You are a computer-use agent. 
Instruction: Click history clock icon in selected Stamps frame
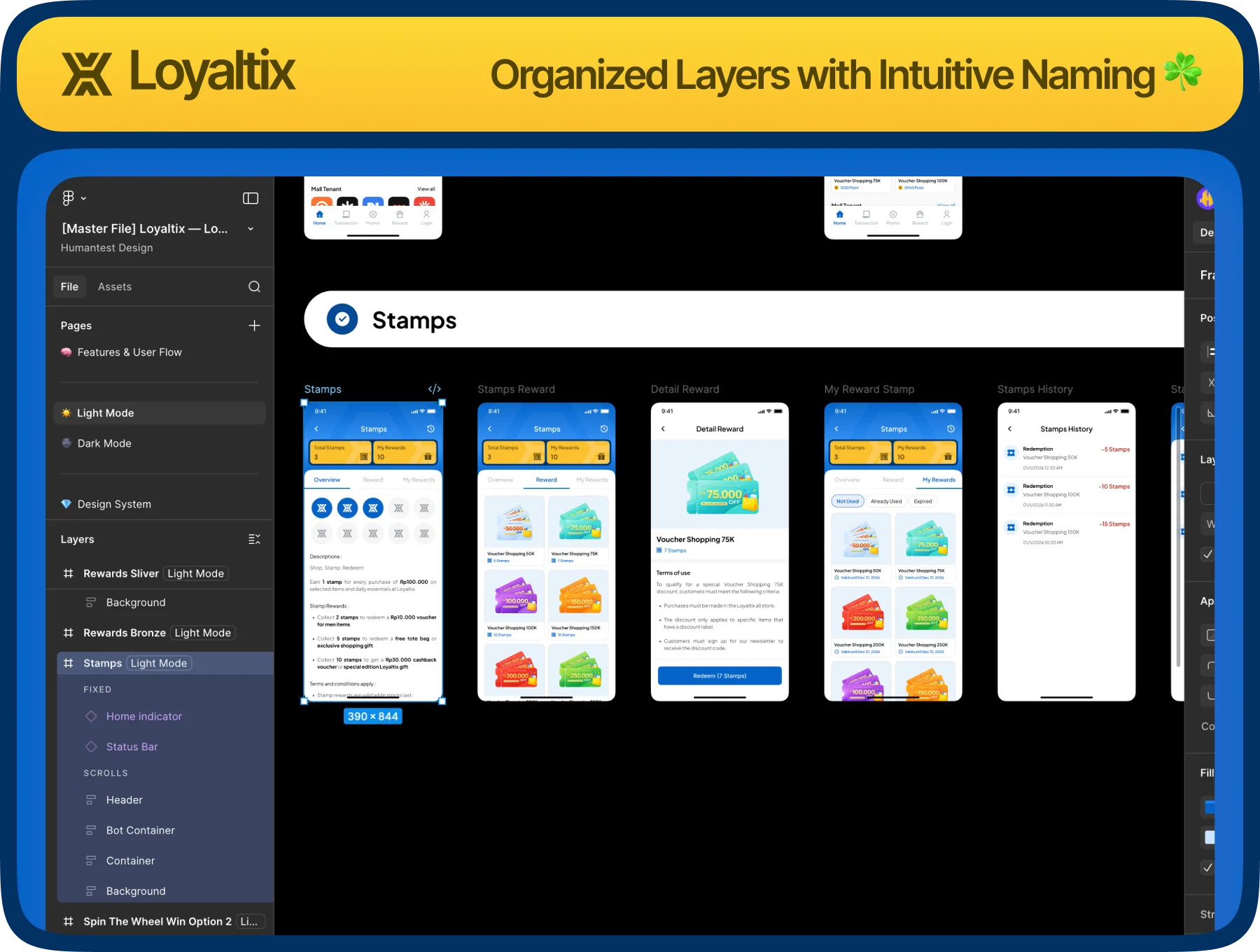[x=430, y=428]
